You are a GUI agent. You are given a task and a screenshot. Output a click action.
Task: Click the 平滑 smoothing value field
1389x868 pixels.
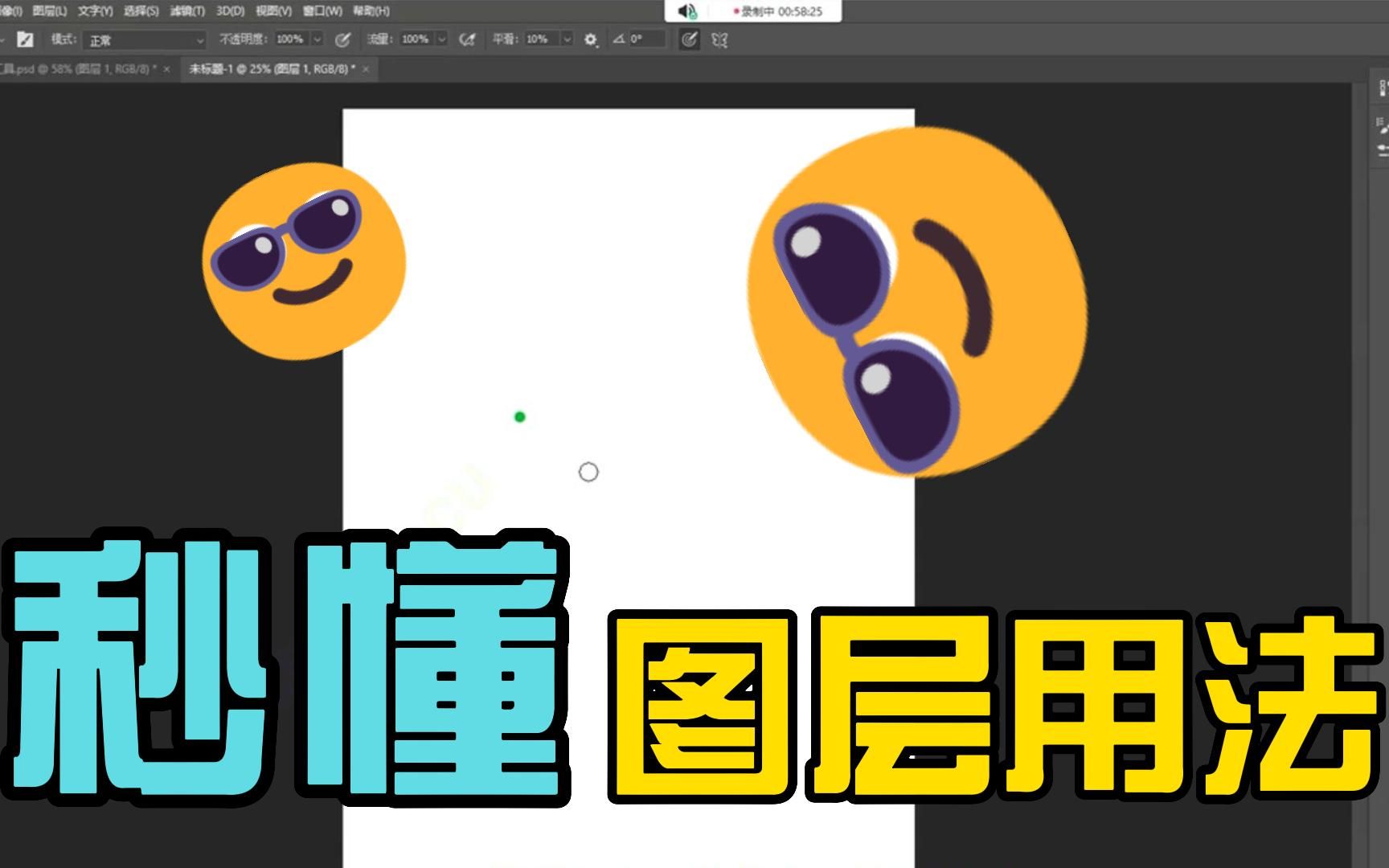coord(541,39)
